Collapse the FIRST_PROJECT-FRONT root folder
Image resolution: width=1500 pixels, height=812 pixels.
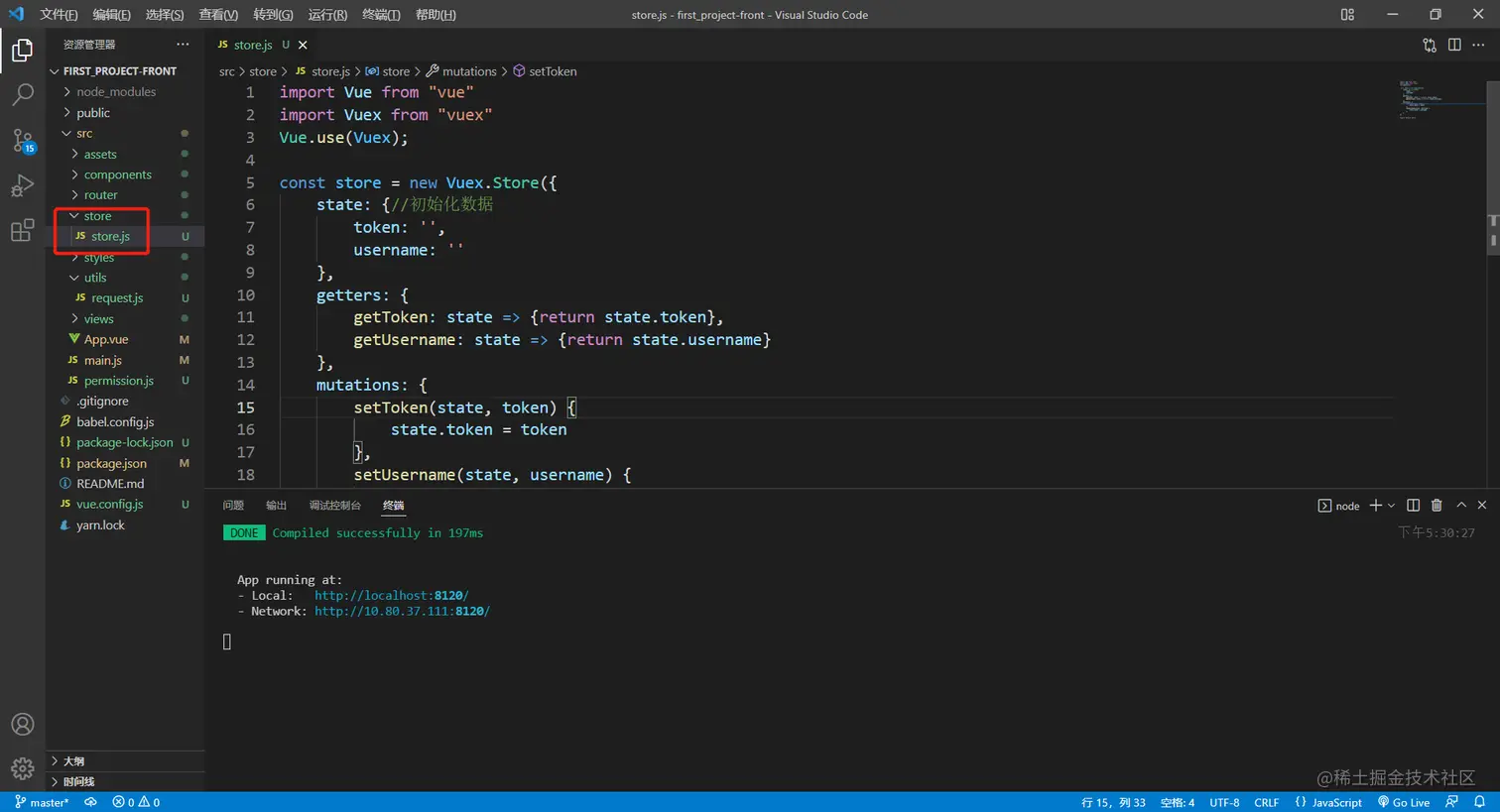(x=119, y=71)
